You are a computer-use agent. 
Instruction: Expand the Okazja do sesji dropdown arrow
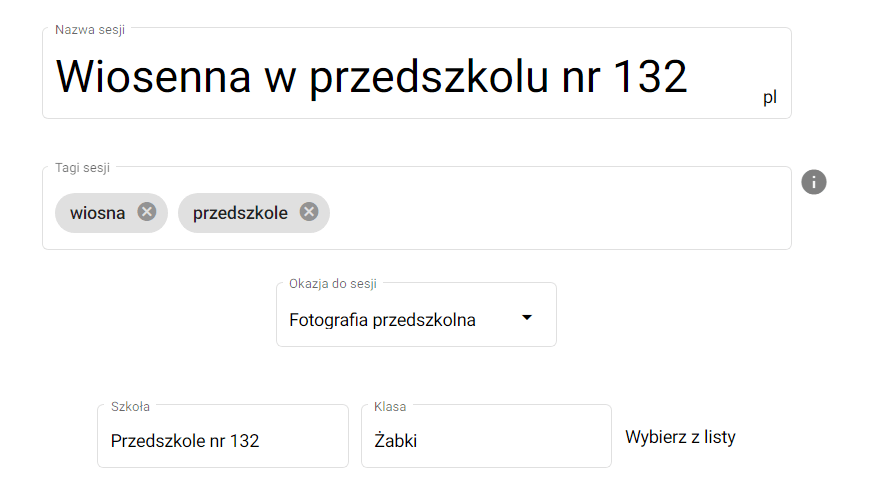click(527, 318)
